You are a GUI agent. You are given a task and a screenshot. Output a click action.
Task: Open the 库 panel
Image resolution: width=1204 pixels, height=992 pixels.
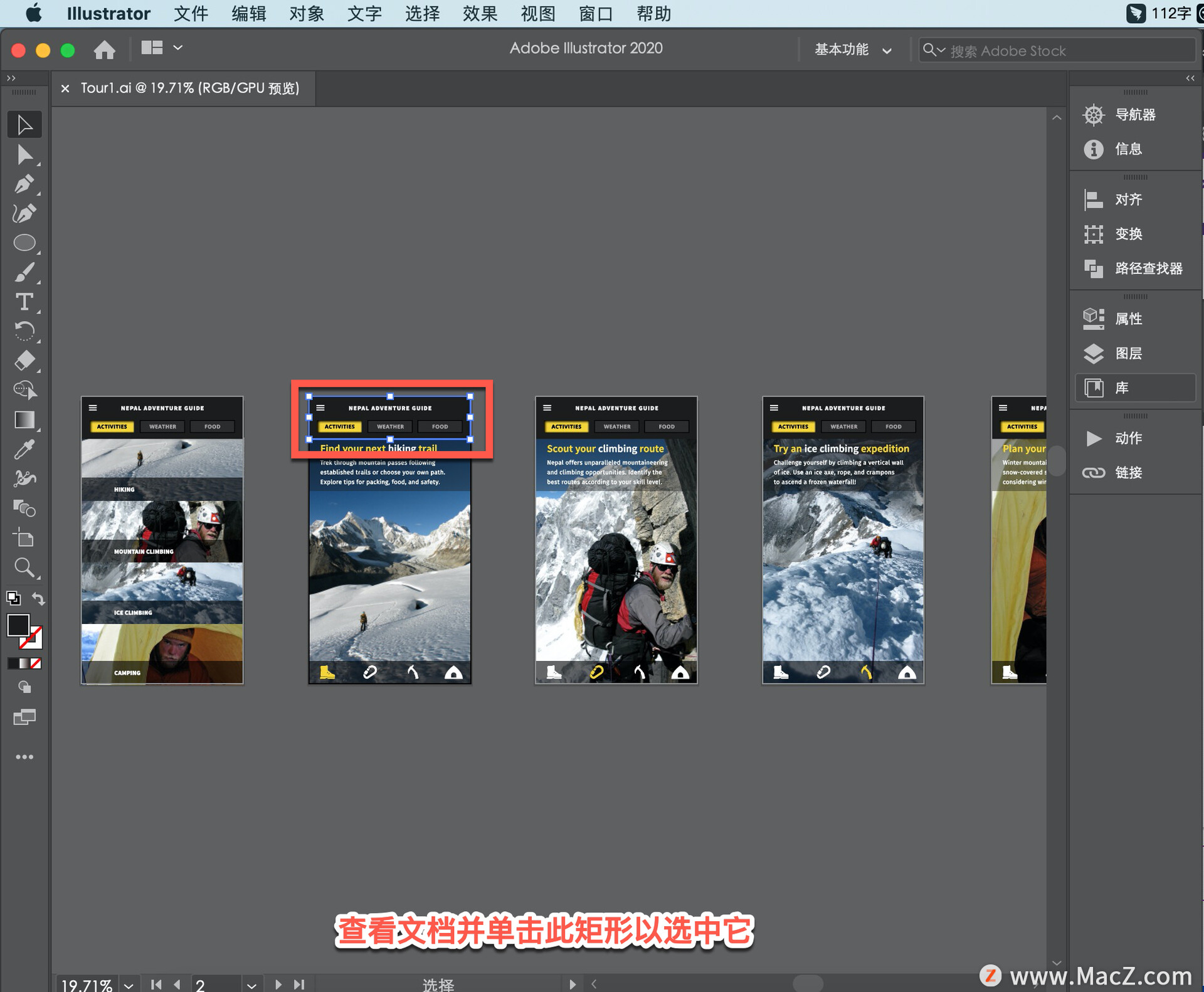pos(1135,388)
